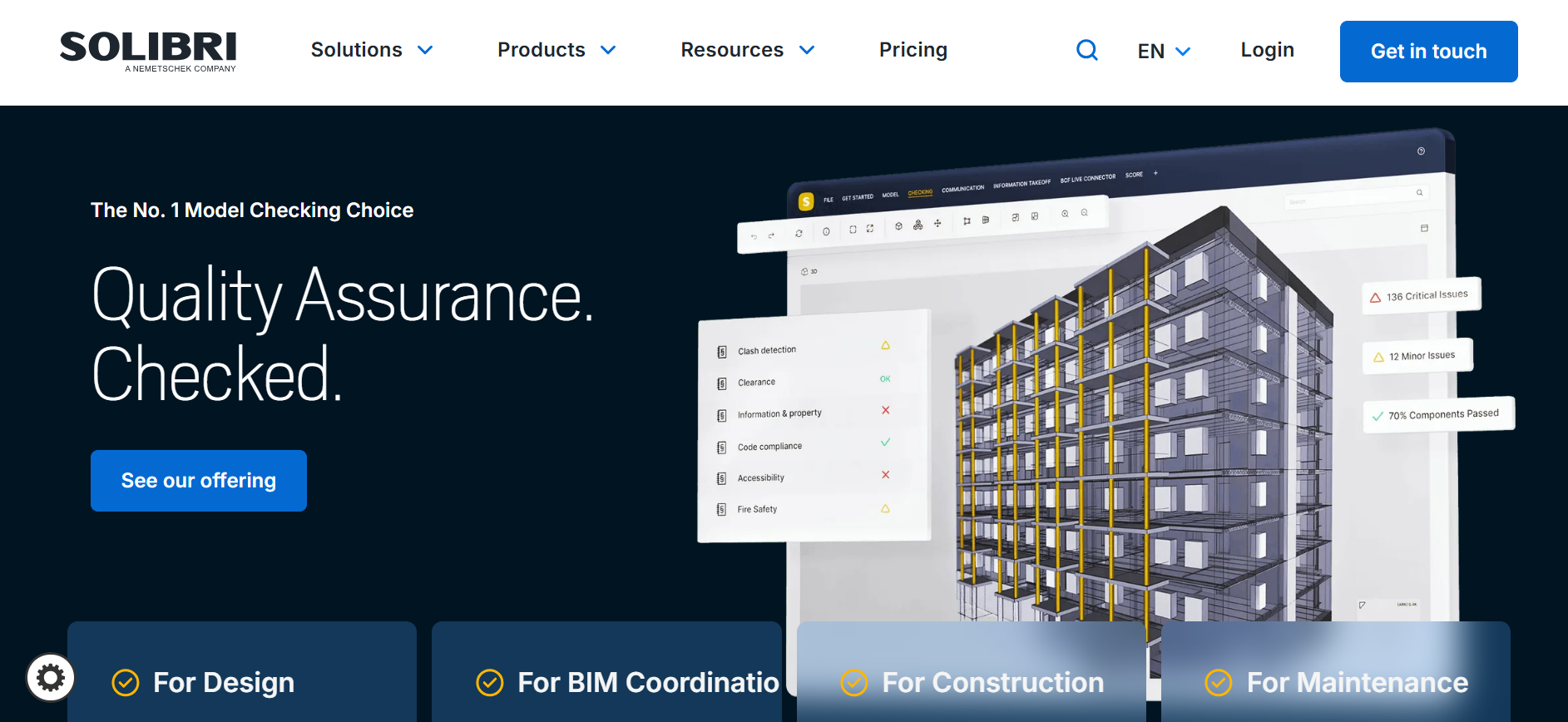The width and height of the screenshot is (1568, 722).
Task: Expand the Products dropdown menu
Action: click(x=556, y=50)
